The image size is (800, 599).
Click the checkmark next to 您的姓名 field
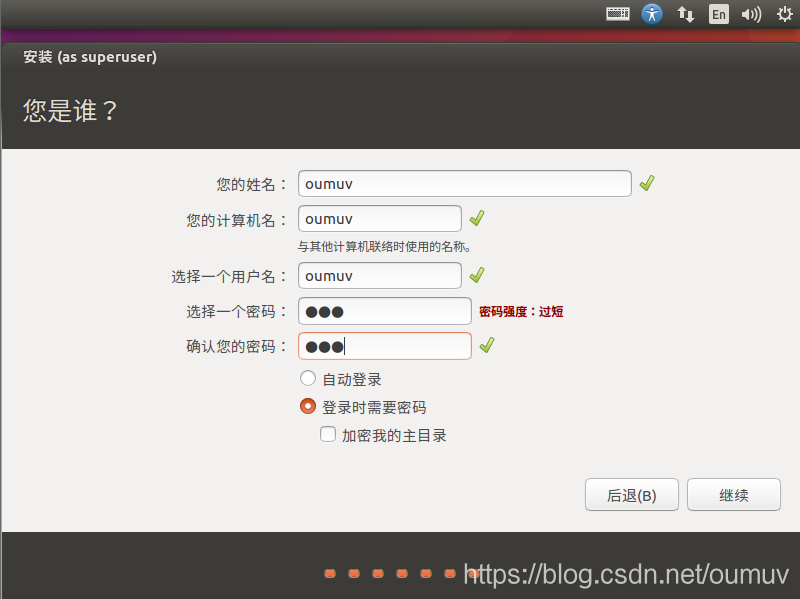[647, 183]
